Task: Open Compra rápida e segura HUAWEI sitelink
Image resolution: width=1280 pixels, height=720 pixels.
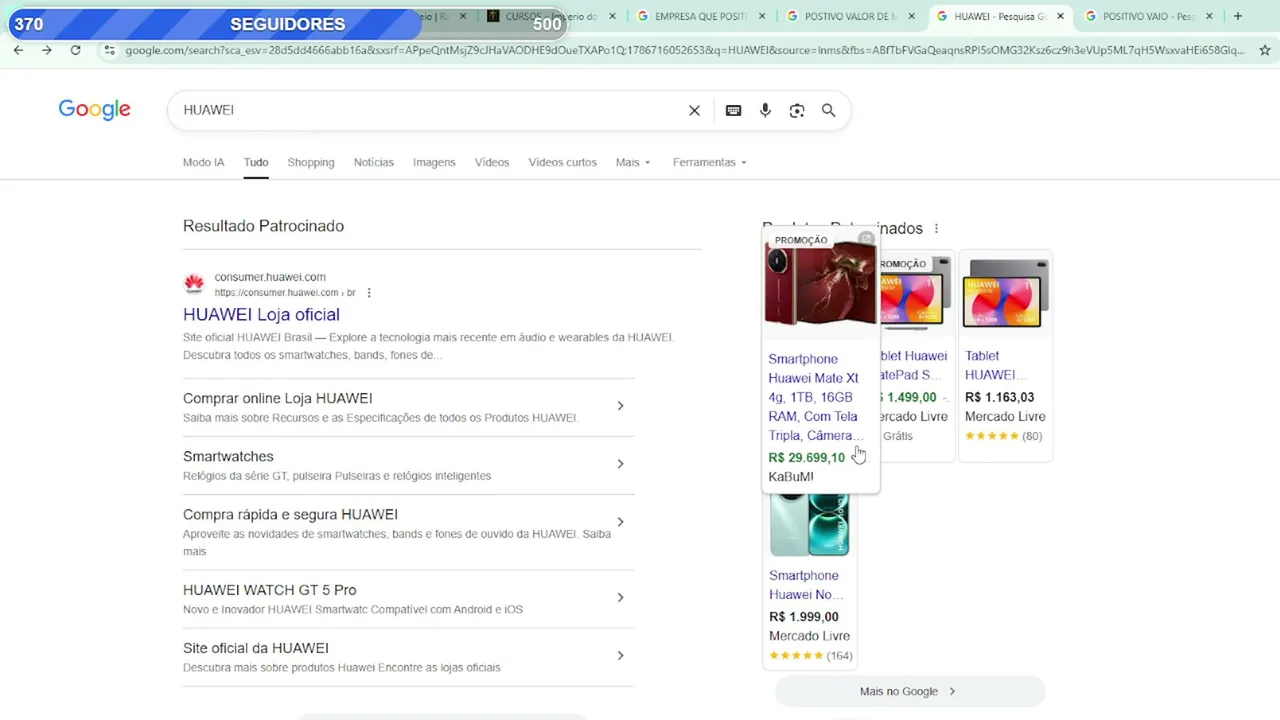Action: click(290, 514)
